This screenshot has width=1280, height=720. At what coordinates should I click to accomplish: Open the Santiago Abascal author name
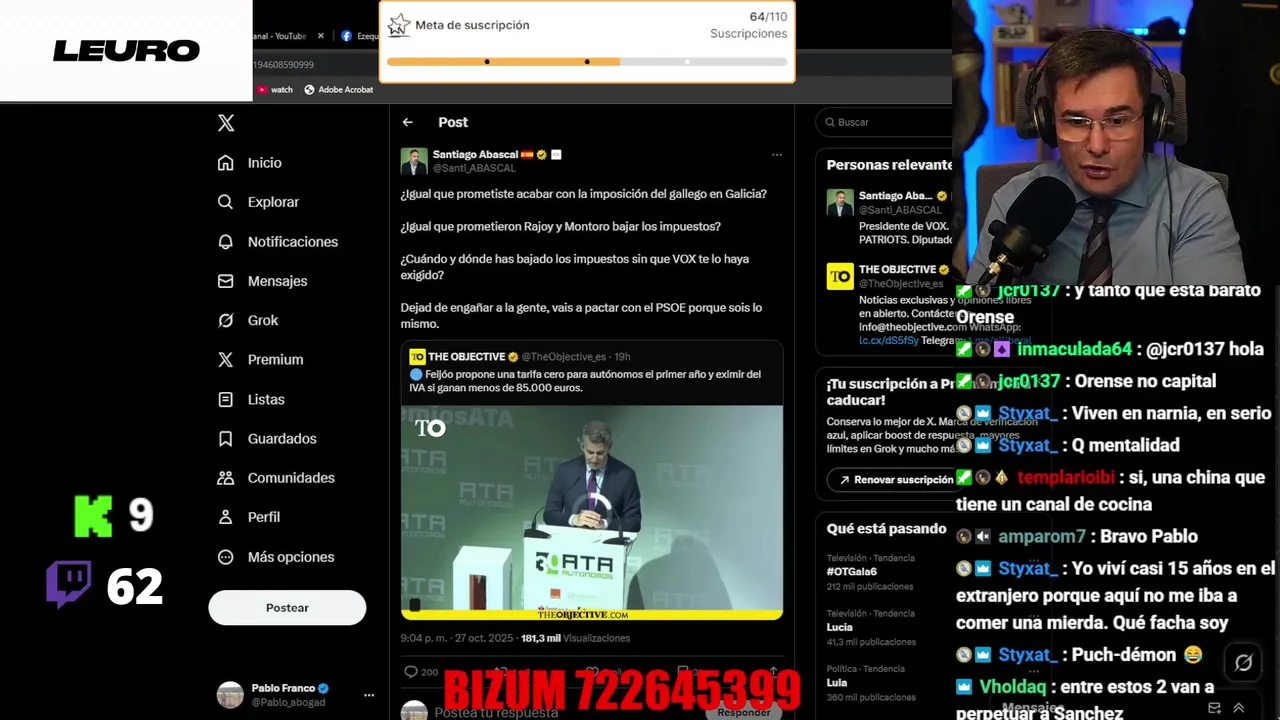click(x=475, y=154)
